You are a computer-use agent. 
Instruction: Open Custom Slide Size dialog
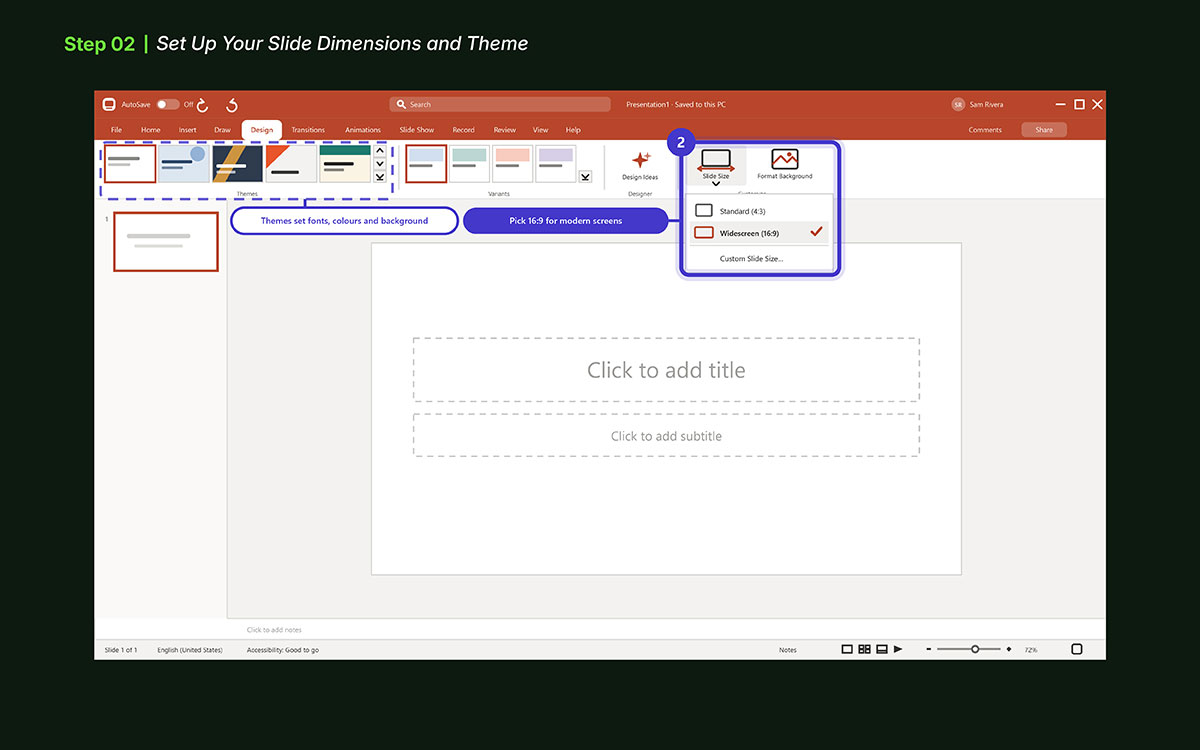point(752,259)
